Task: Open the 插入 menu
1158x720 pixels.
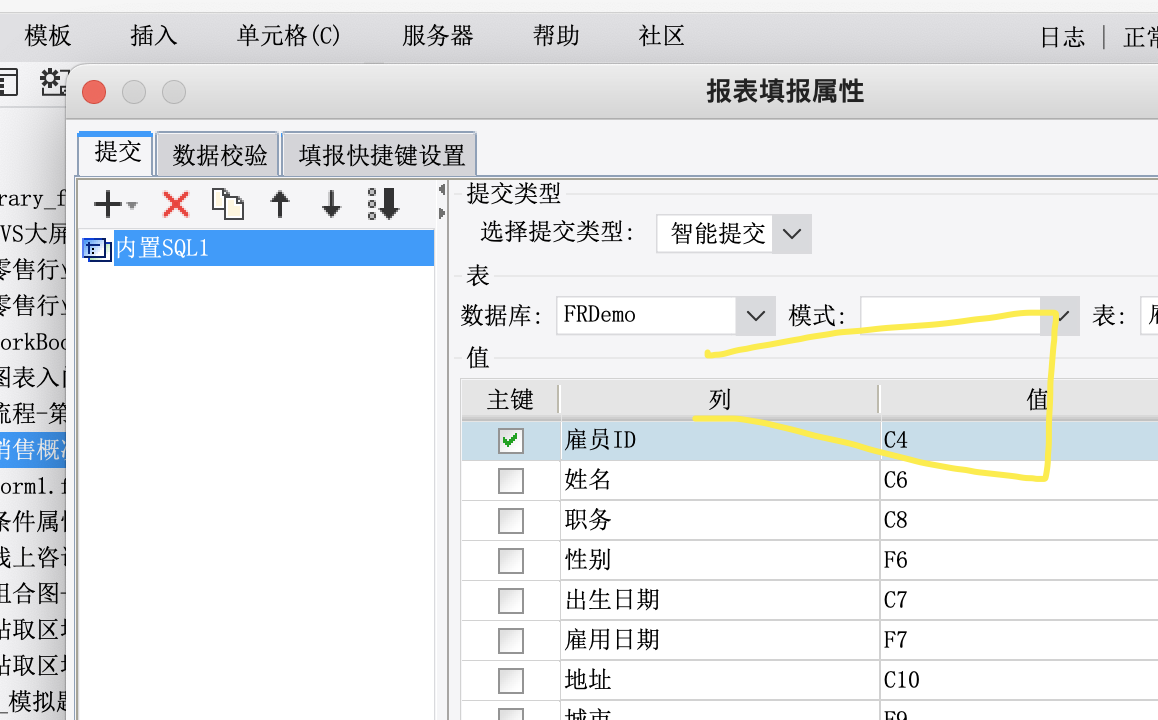Action: (x=154, y=35)
